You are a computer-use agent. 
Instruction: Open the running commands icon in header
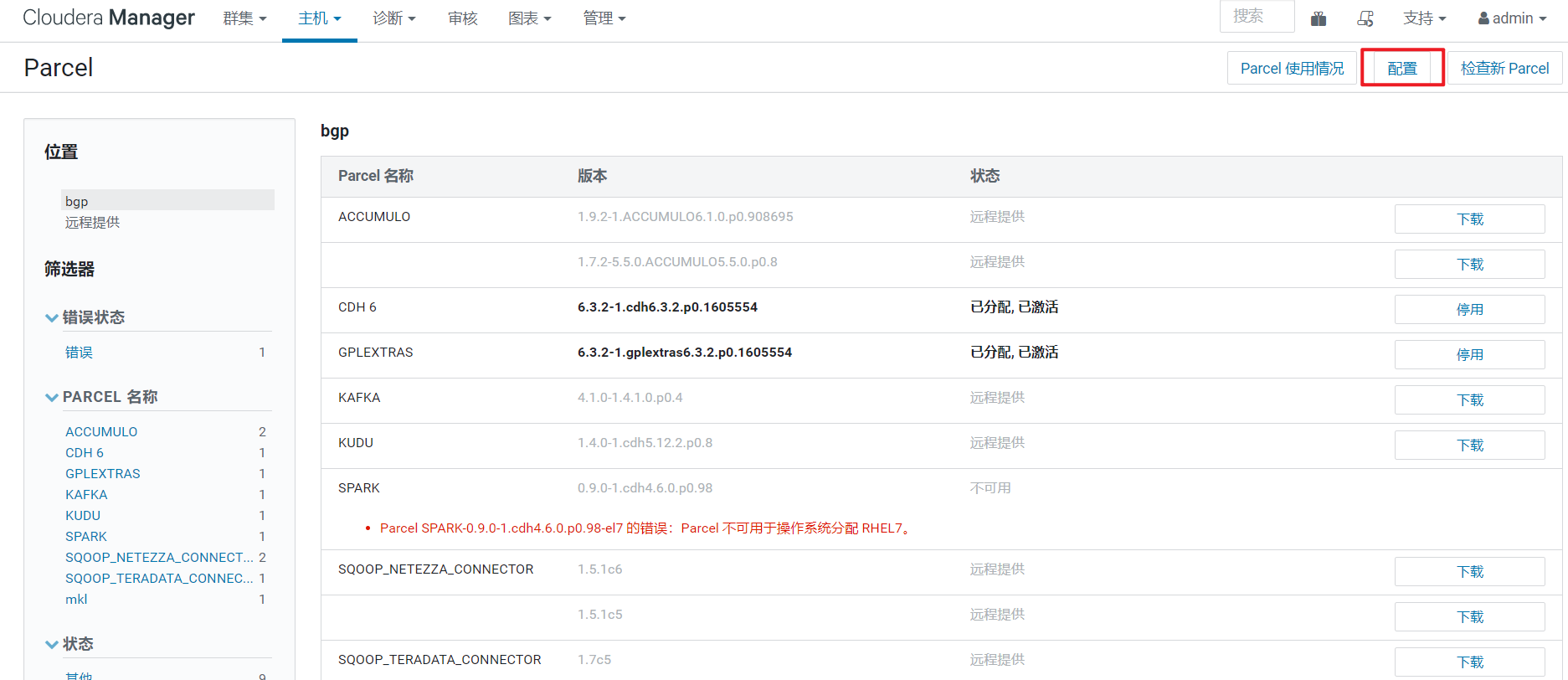coord(1365,18)
